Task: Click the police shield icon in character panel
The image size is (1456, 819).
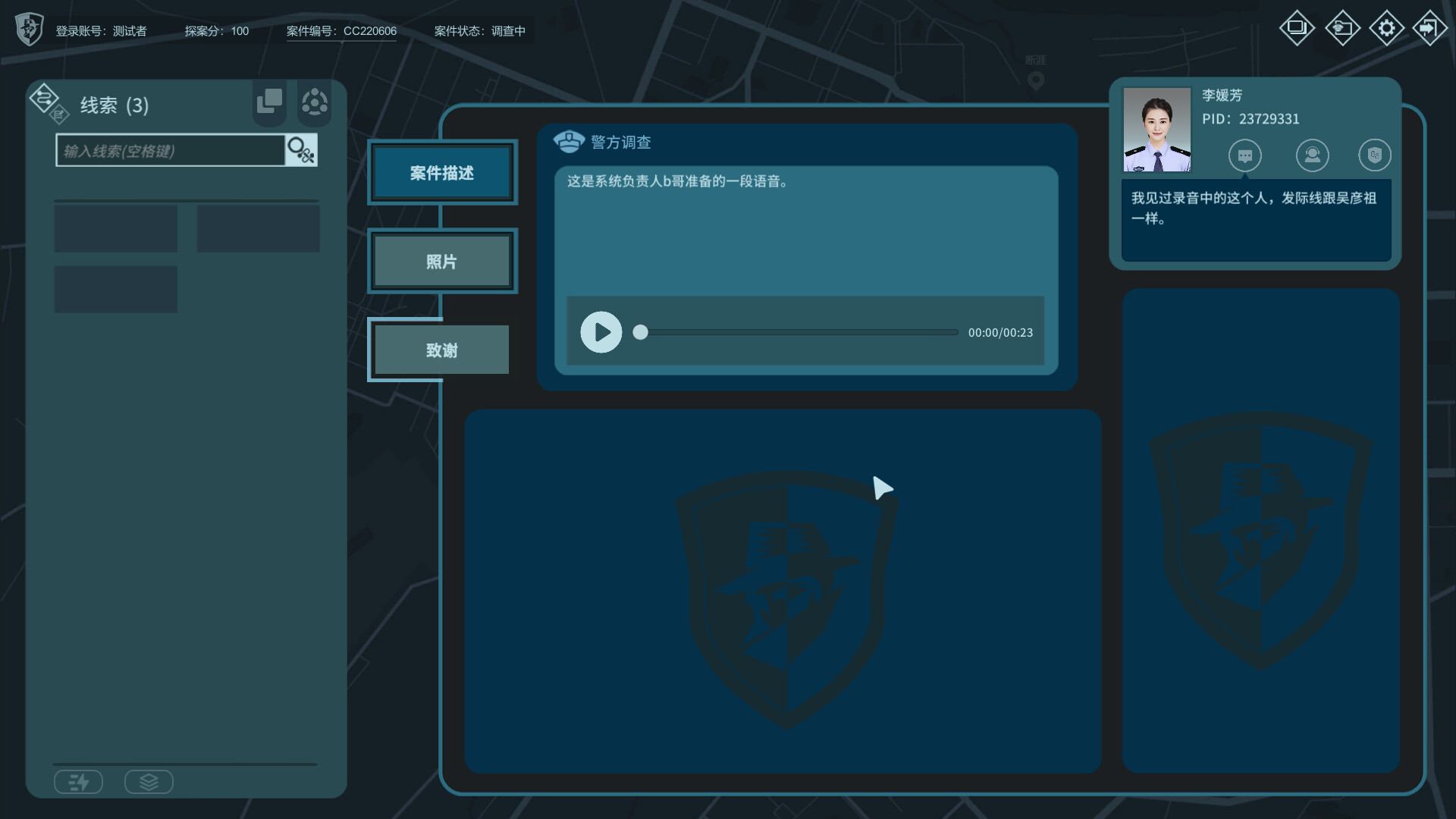Action: (1374, 155)
